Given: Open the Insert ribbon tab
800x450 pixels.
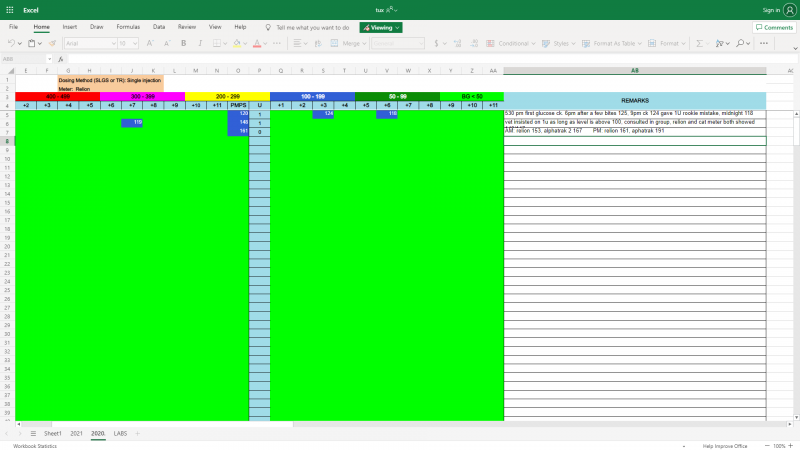Looking at the screenshot, I should pos(69,27).
